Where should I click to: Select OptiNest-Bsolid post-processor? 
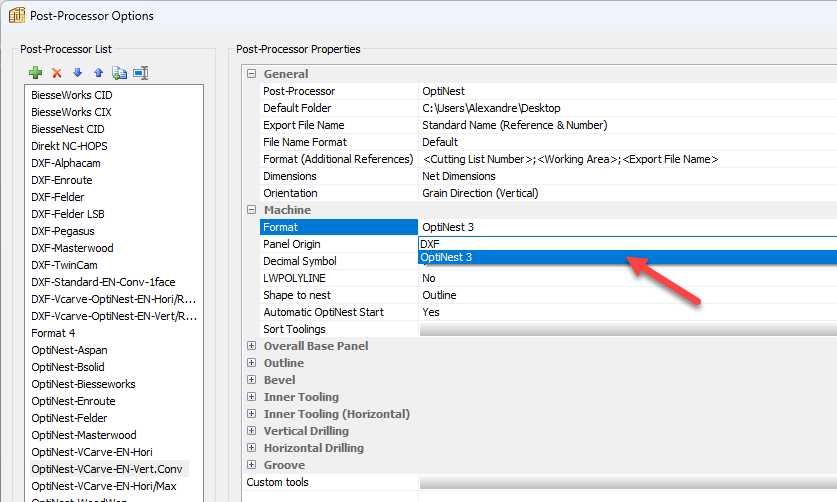(68, 367)
